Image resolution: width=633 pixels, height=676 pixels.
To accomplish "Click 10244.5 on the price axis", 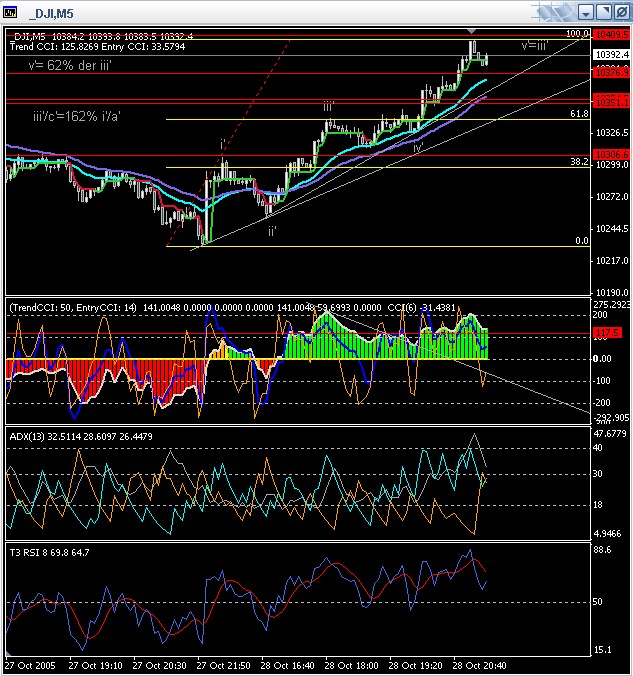I will coord(612,228).
